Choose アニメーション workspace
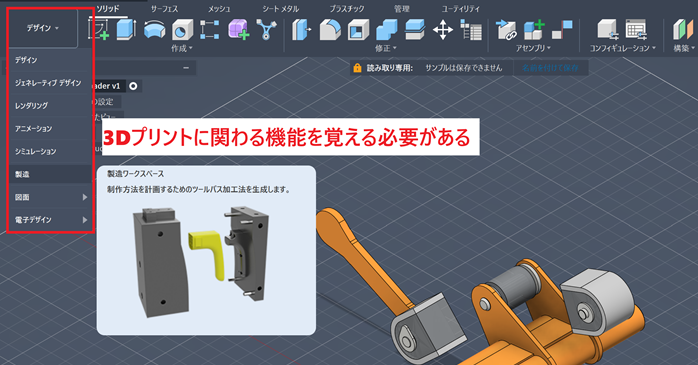The width and height of the screenshot is (698, 365). pos(50,129)
